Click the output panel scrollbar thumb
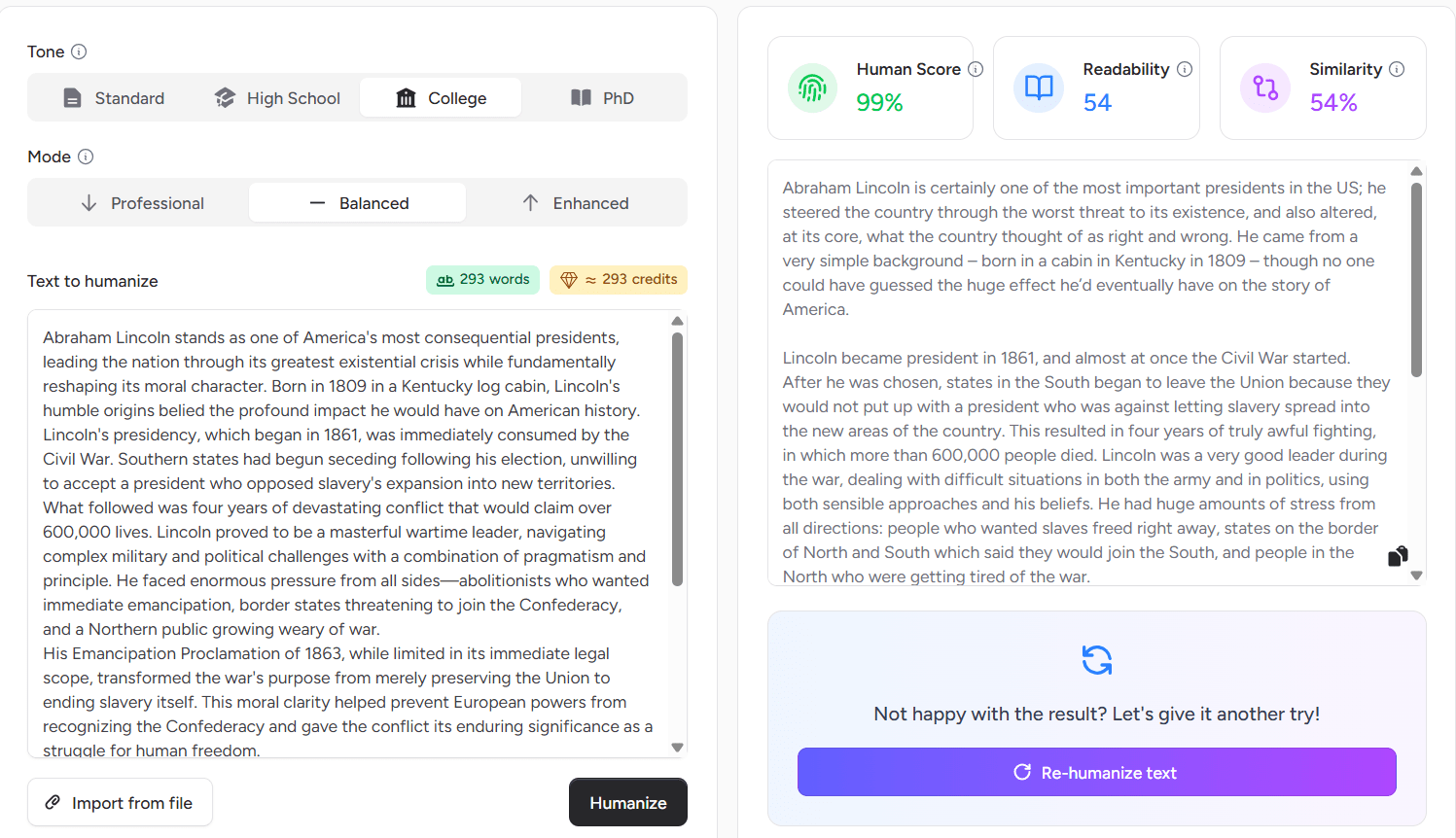 pos(1416,280)
